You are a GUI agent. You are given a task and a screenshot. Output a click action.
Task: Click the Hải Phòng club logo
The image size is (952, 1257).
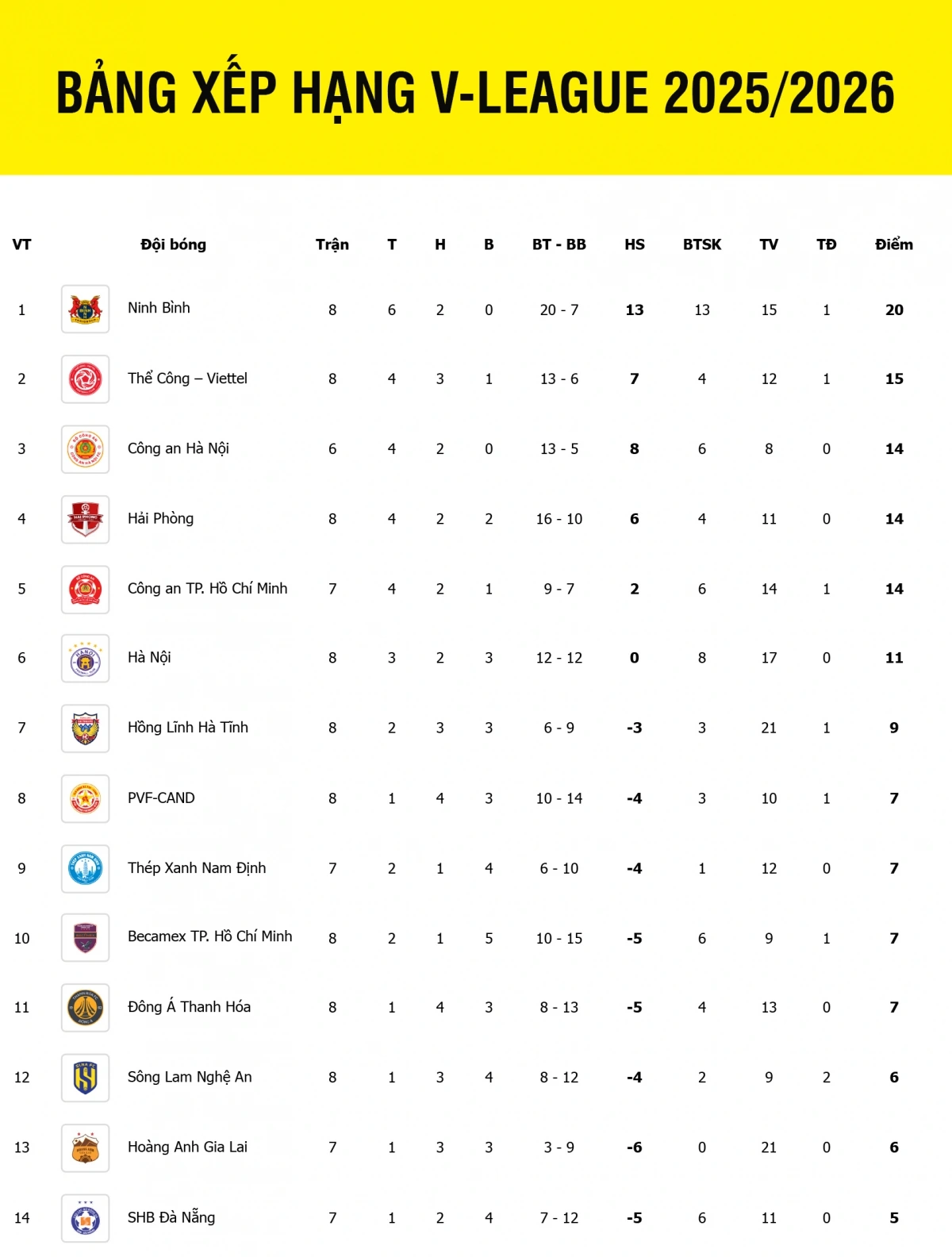[x=85, y=519]
